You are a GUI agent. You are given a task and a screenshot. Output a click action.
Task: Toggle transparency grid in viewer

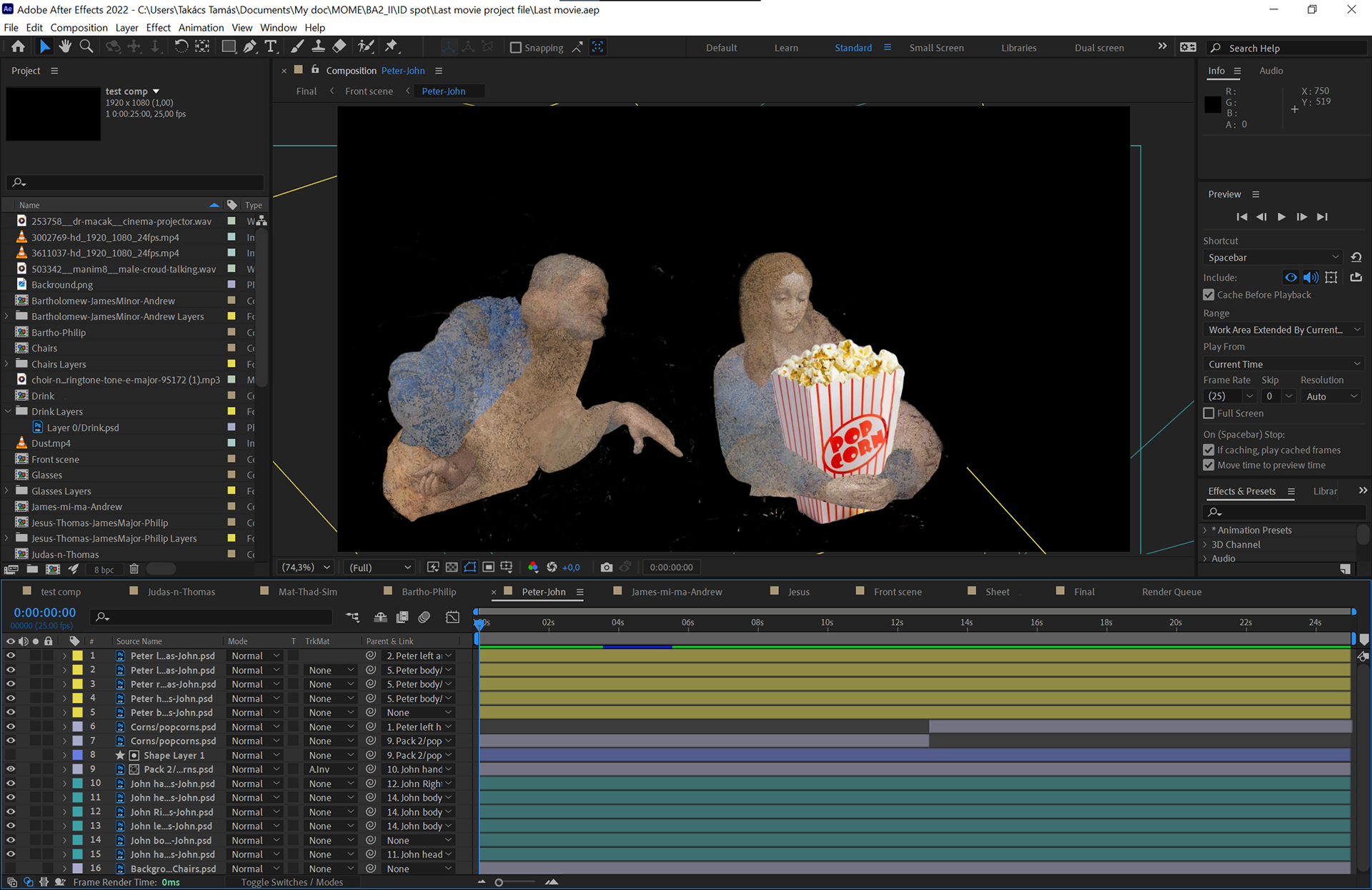[452, 567]
